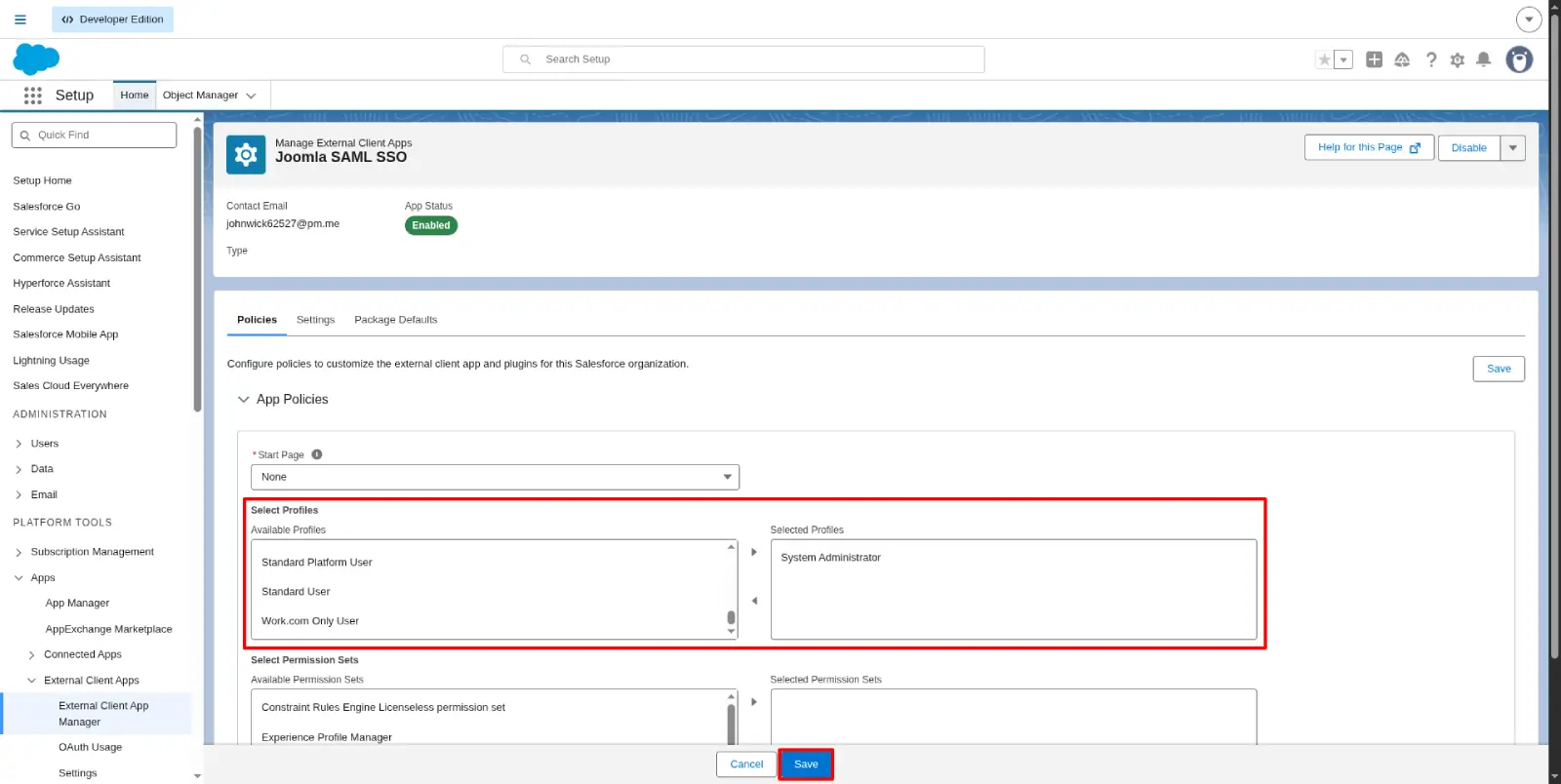Open Service Setup Assistant
Image resolution: width=1561 pixels, height=784 pixels.
[x=68, y=232]
